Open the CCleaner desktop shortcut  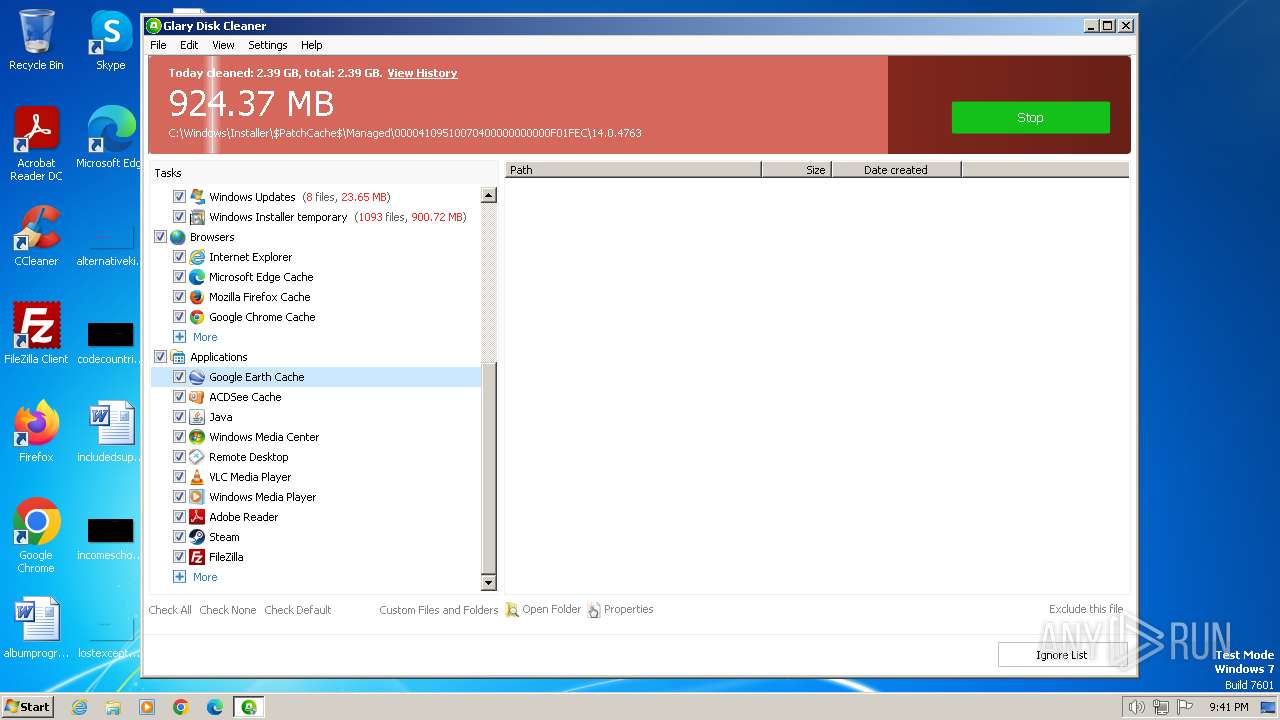(36, 236)
